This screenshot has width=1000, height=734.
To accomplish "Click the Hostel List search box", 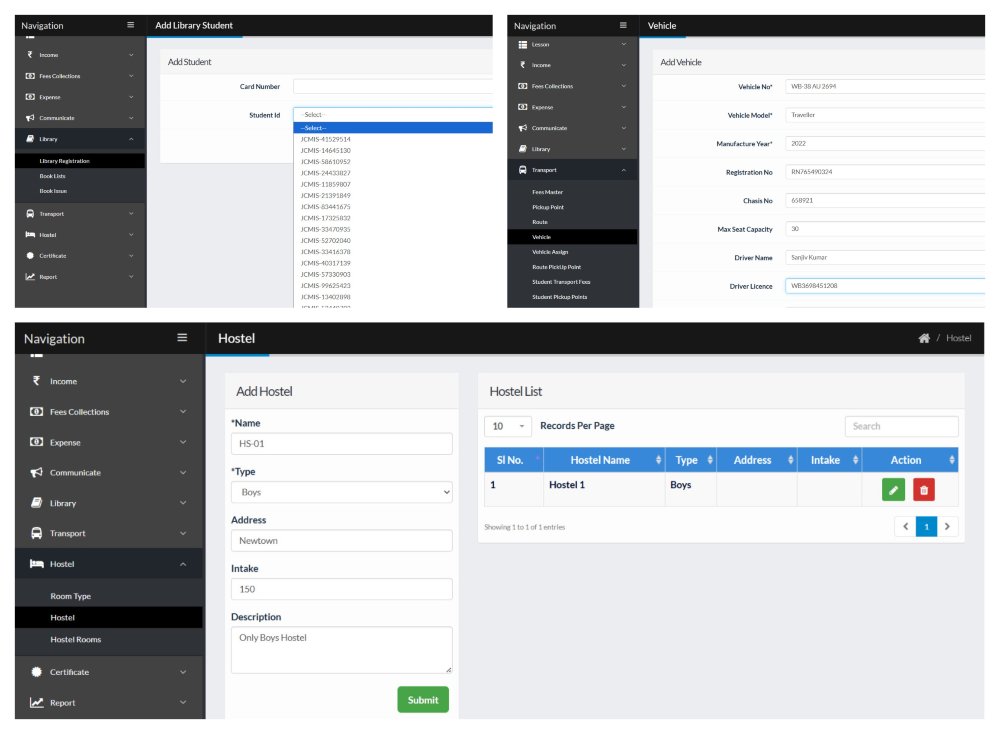I will pos(901,426).
